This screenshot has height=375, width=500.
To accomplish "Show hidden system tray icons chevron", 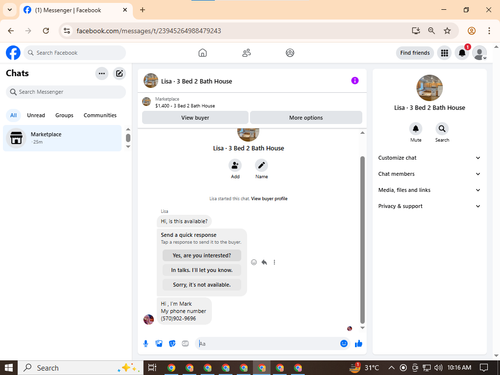I will [x=392, y=368].
